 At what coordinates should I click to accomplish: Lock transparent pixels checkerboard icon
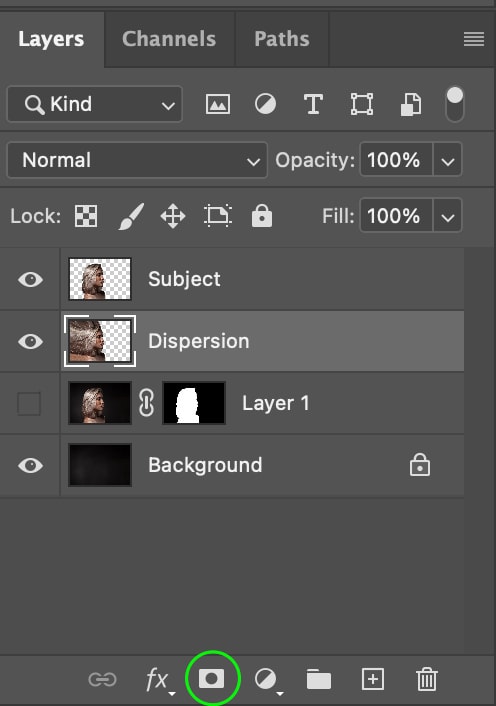[x=86, y=216]
